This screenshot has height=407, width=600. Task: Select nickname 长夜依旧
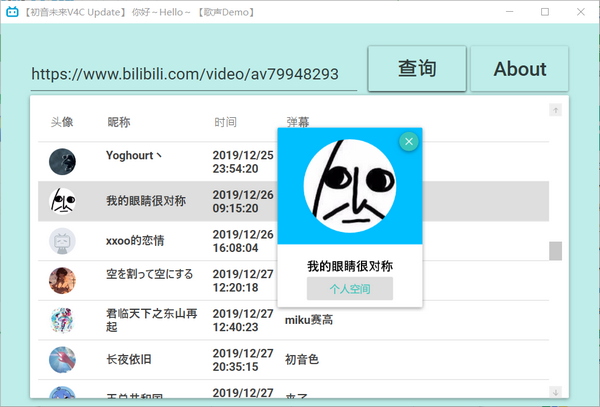(129, 360)
